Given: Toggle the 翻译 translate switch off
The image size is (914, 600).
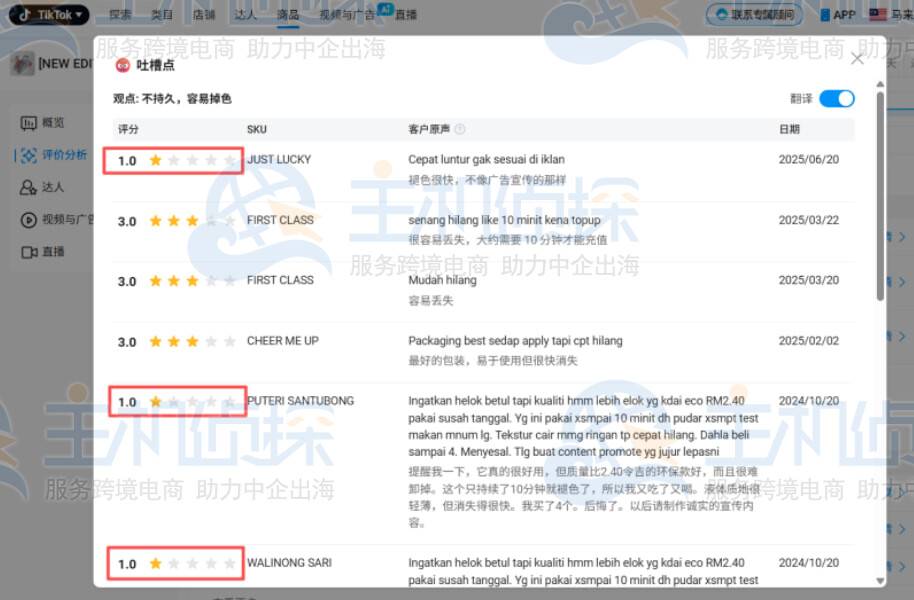Looking at the screenshot, I should pyautogui.click(x=836, y=99).
